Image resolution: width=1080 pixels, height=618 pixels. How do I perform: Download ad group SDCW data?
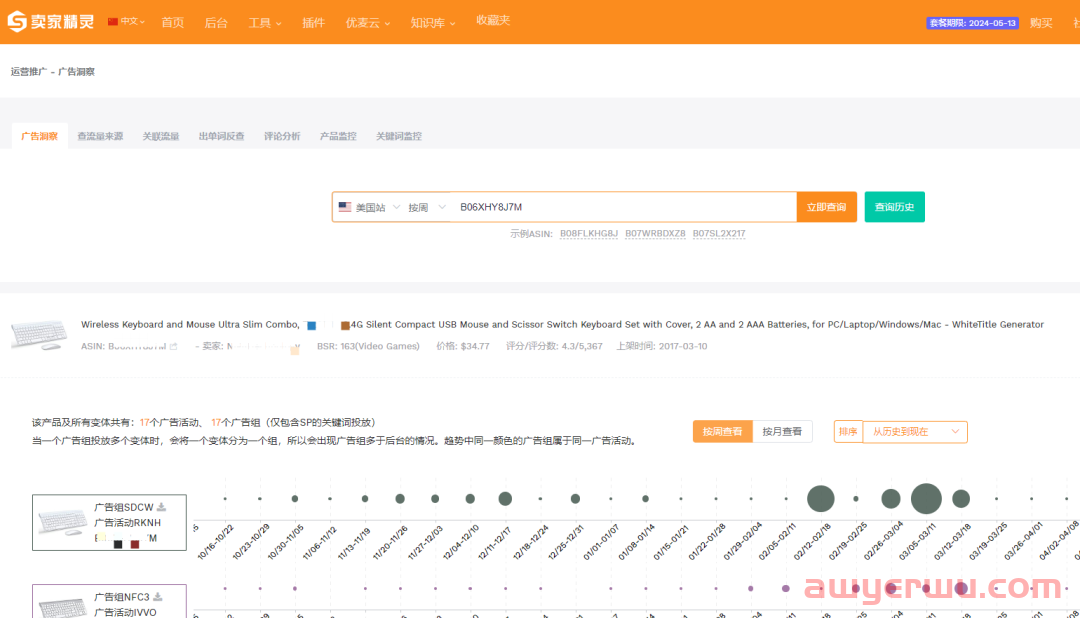pyautogui.click(x=161, y=506)
